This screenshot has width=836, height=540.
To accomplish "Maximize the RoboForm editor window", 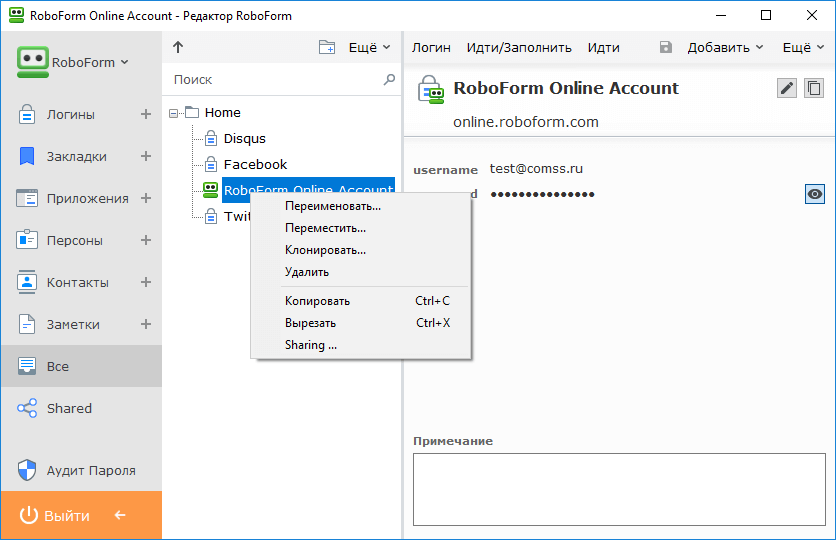I will pyautogui.click(x=766, y=15).
